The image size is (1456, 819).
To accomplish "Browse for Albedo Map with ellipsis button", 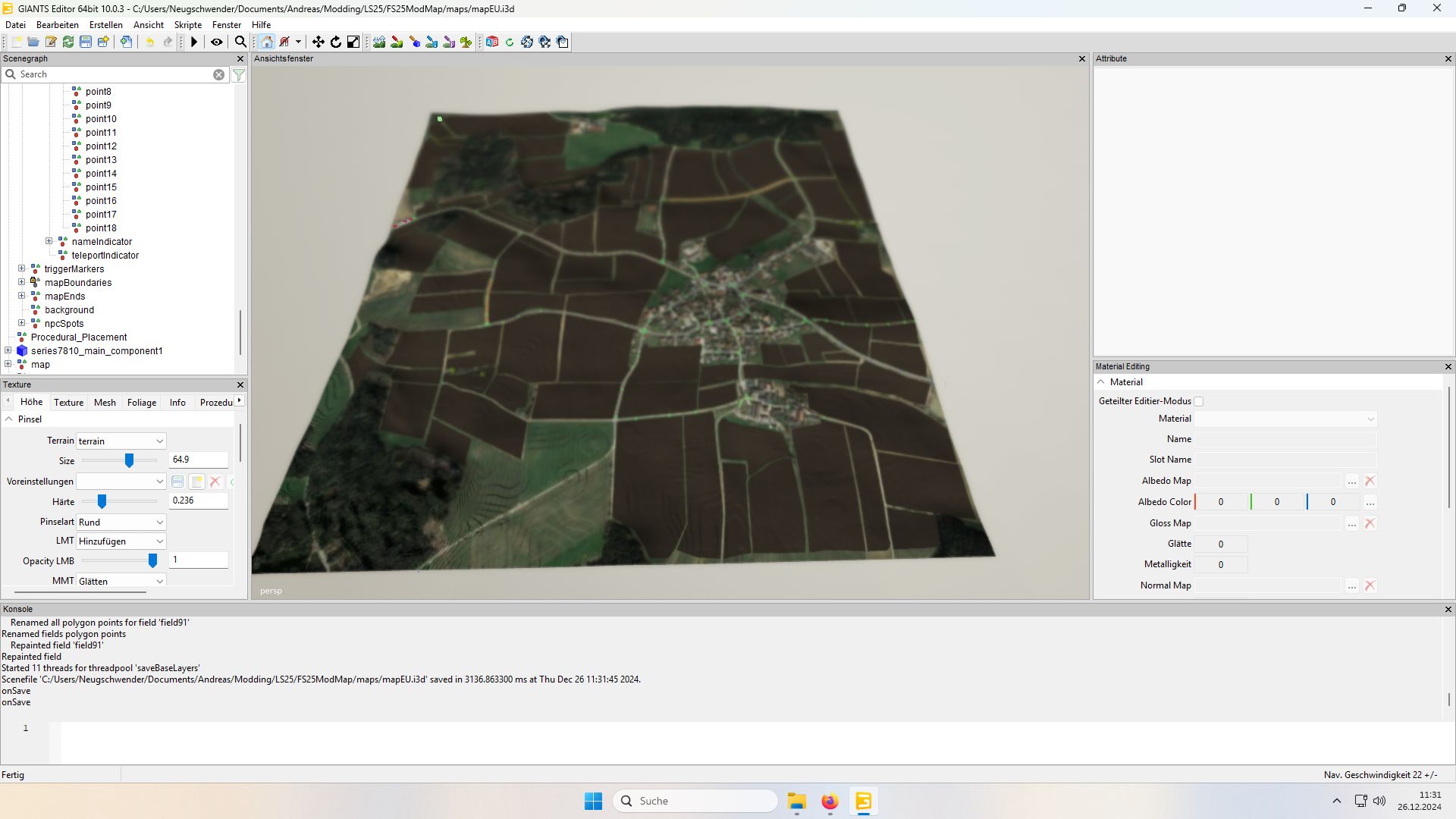I will tap(1352, 481).
